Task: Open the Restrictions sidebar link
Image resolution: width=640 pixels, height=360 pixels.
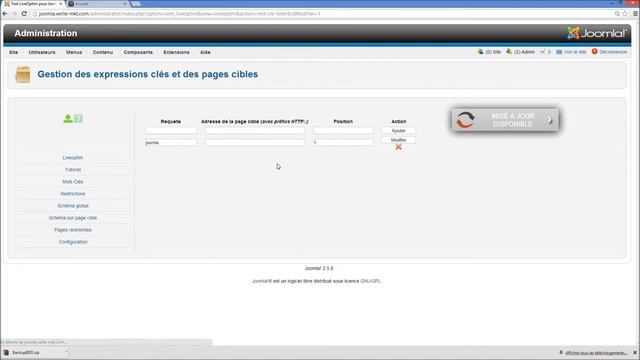Action: 73,194
